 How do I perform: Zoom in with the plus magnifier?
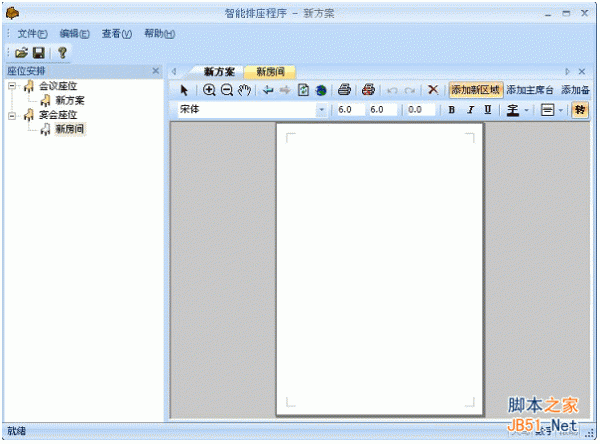point(209,90)
